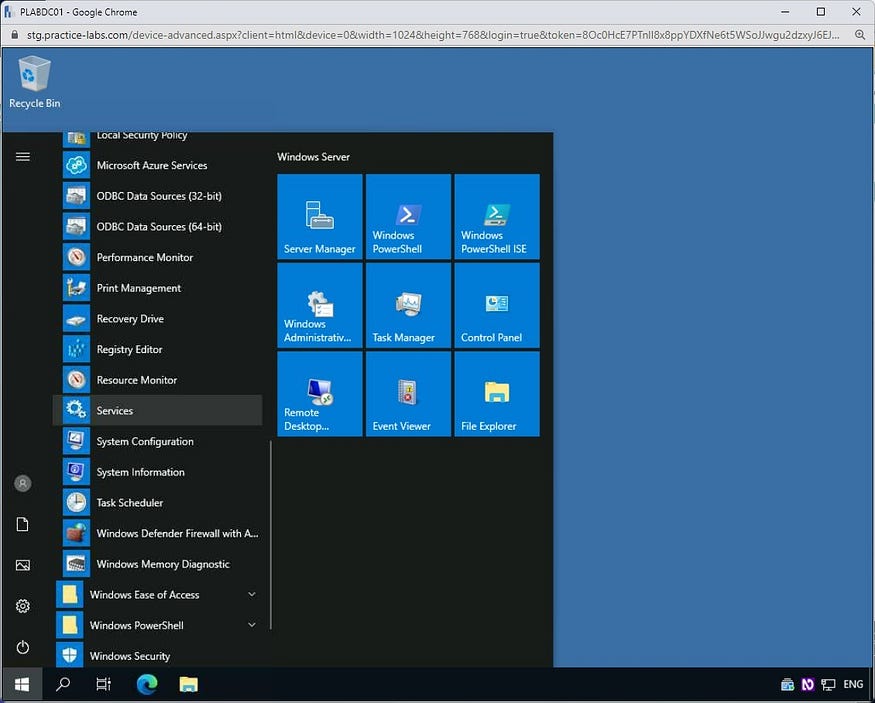Open Task Scheduler
875x703 pixels.
coord(157,503)
